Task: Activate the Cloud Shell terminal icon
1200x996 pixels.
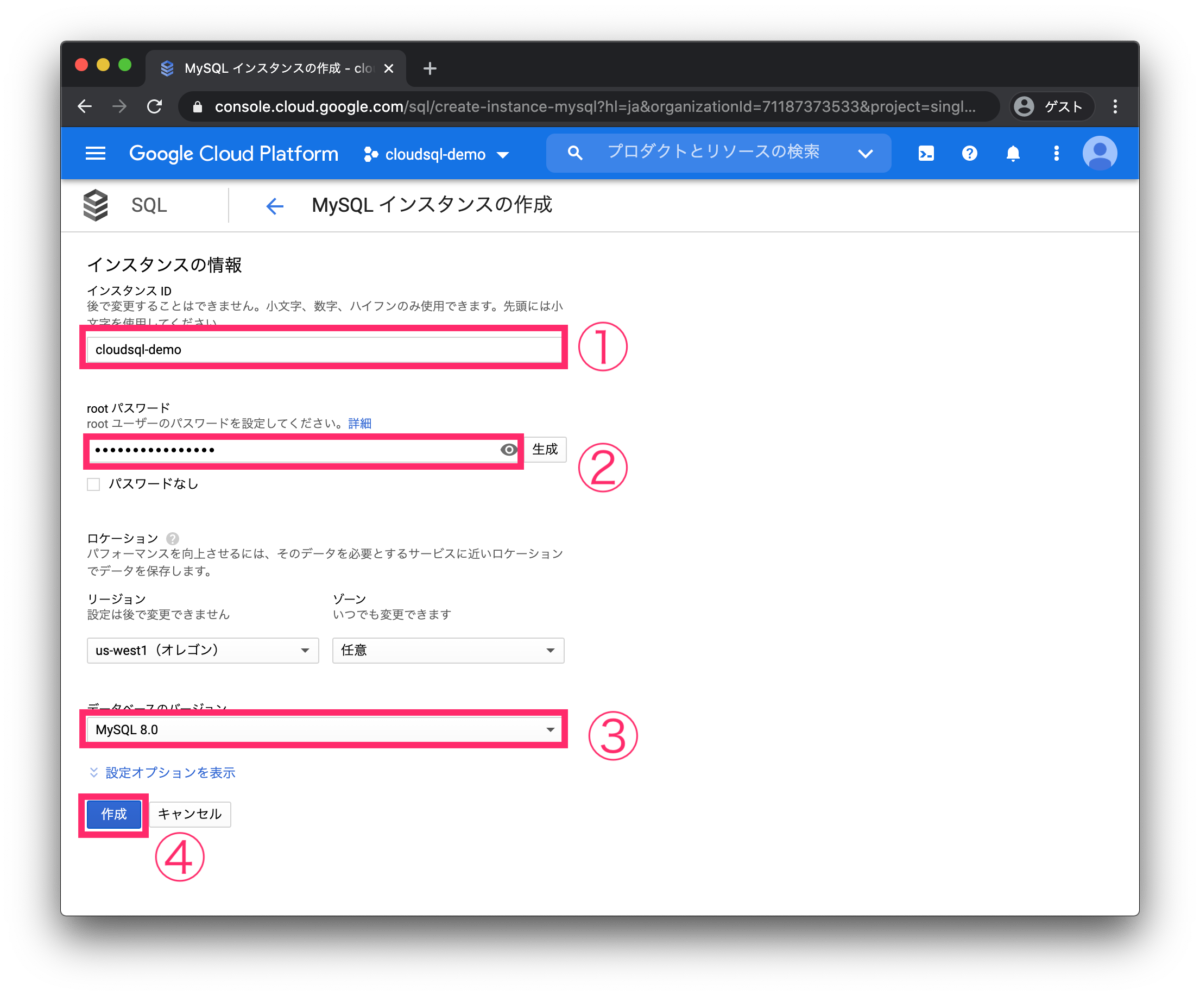Action: tap(925, 153)
